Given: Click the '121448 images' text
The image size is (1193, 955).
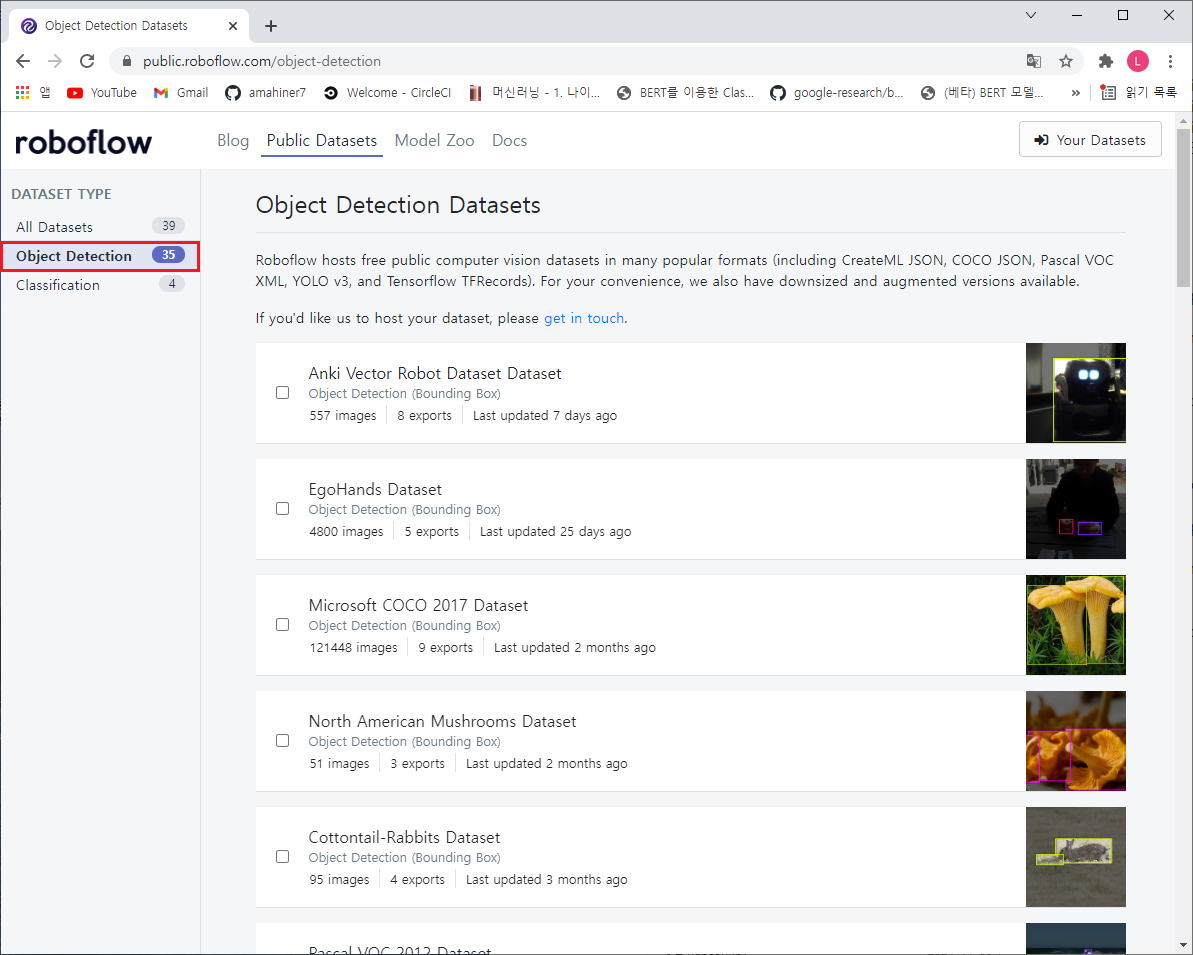Looking at the screenshot, I should click(x=353, y=648).
